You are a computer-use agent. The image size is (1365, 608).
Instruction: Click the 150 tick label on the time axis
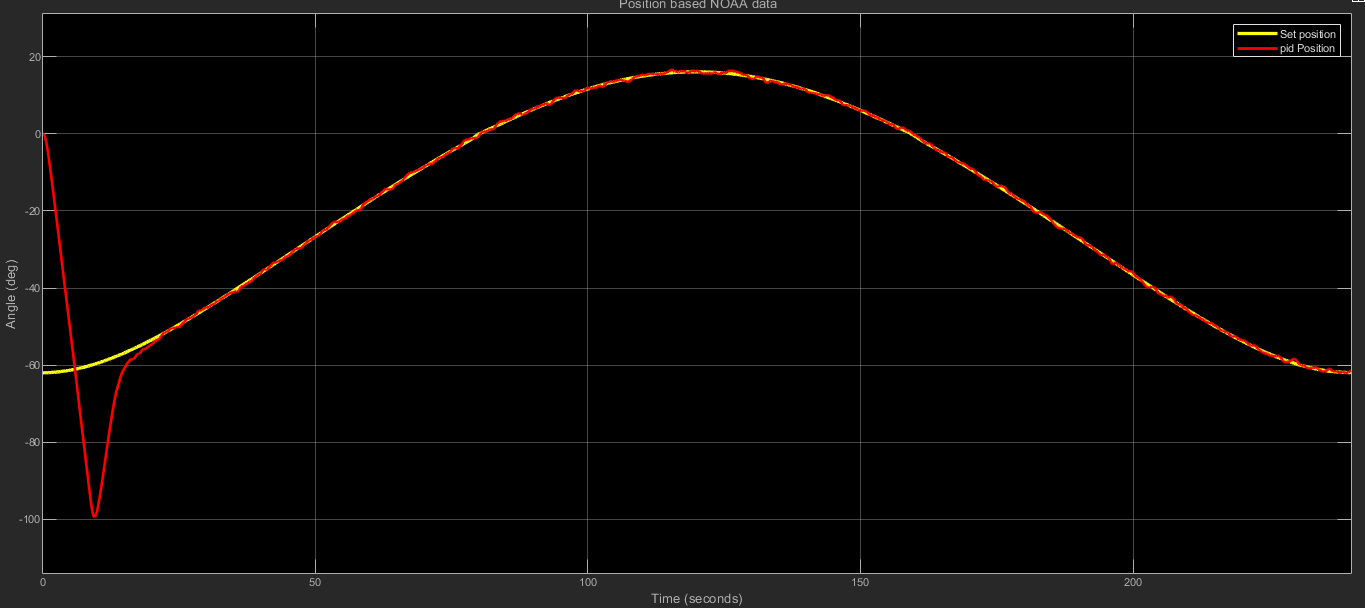click(x=861, y=582)
